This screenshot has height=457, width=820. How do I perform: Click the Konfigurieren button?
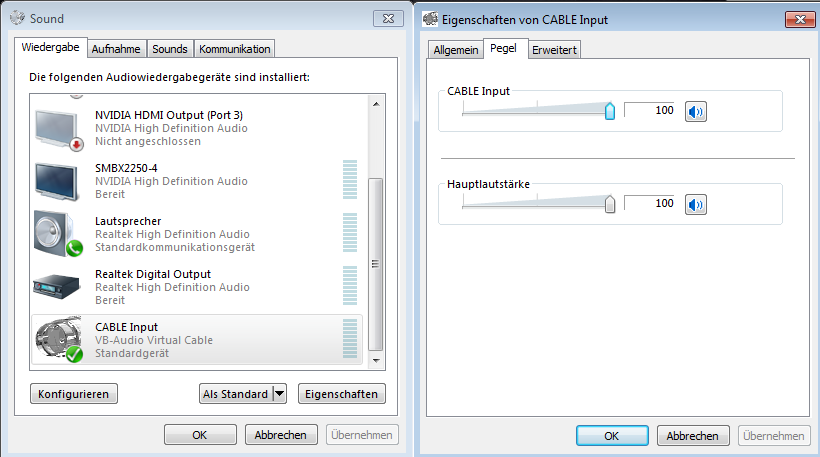pyautogui.click(x=74, y=394)
